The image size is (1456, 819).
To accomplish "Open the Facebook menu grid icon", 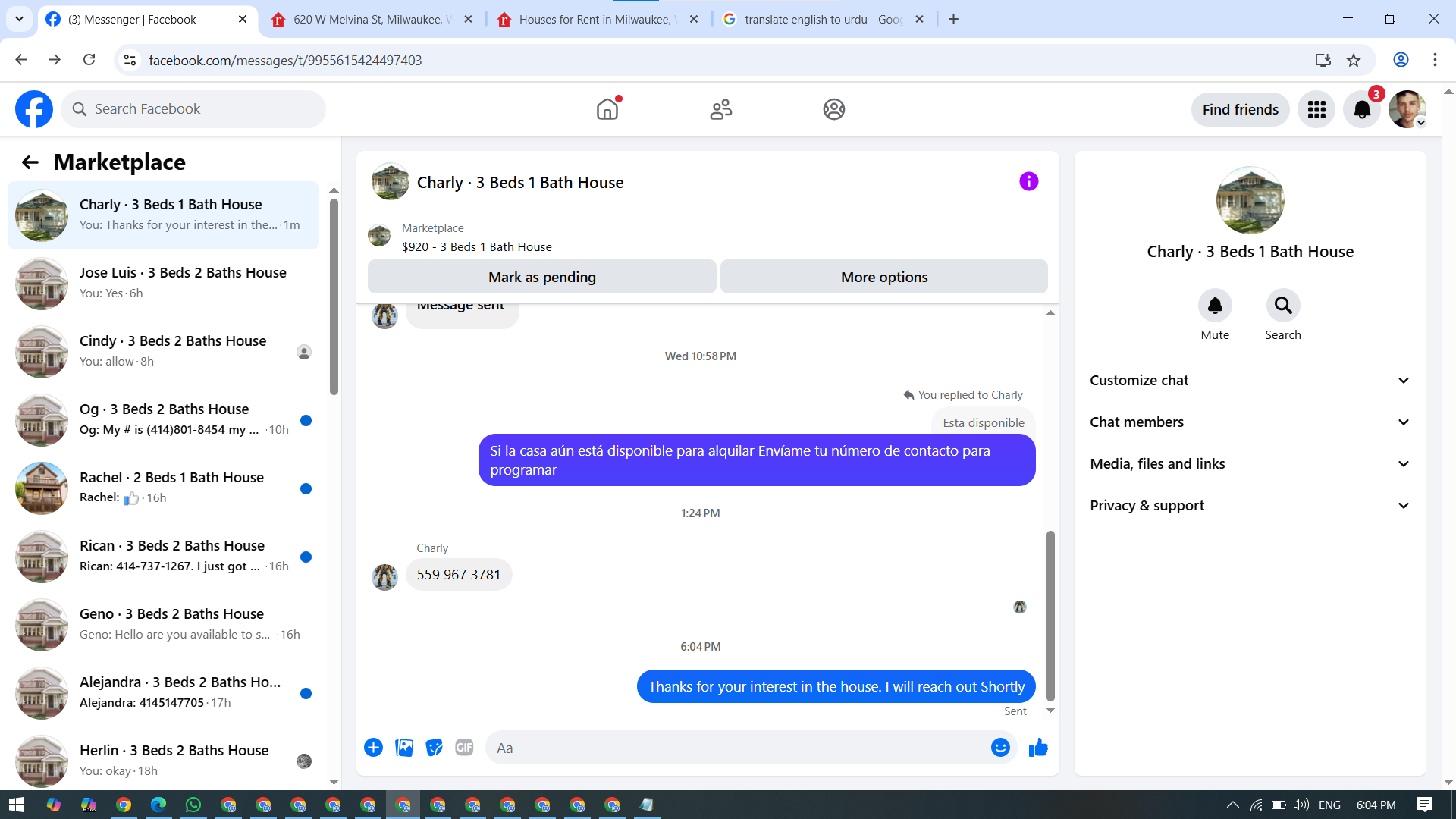I will click(x=1316, y=109).
